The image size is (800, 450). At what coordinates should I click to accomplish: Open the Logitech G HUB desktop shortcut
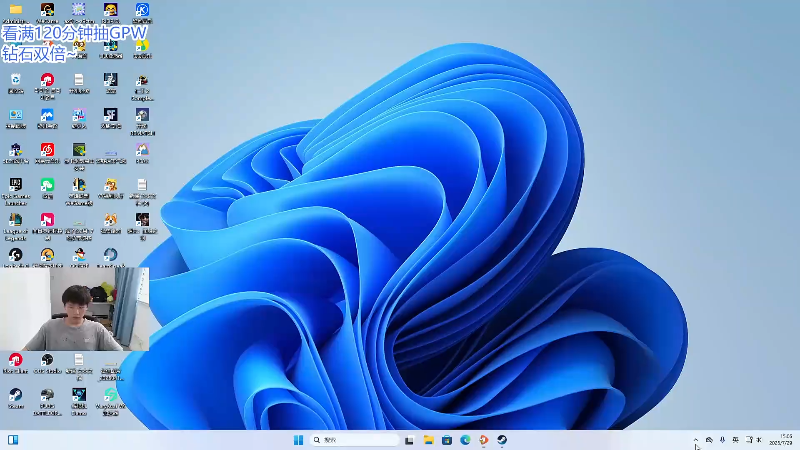15,255
